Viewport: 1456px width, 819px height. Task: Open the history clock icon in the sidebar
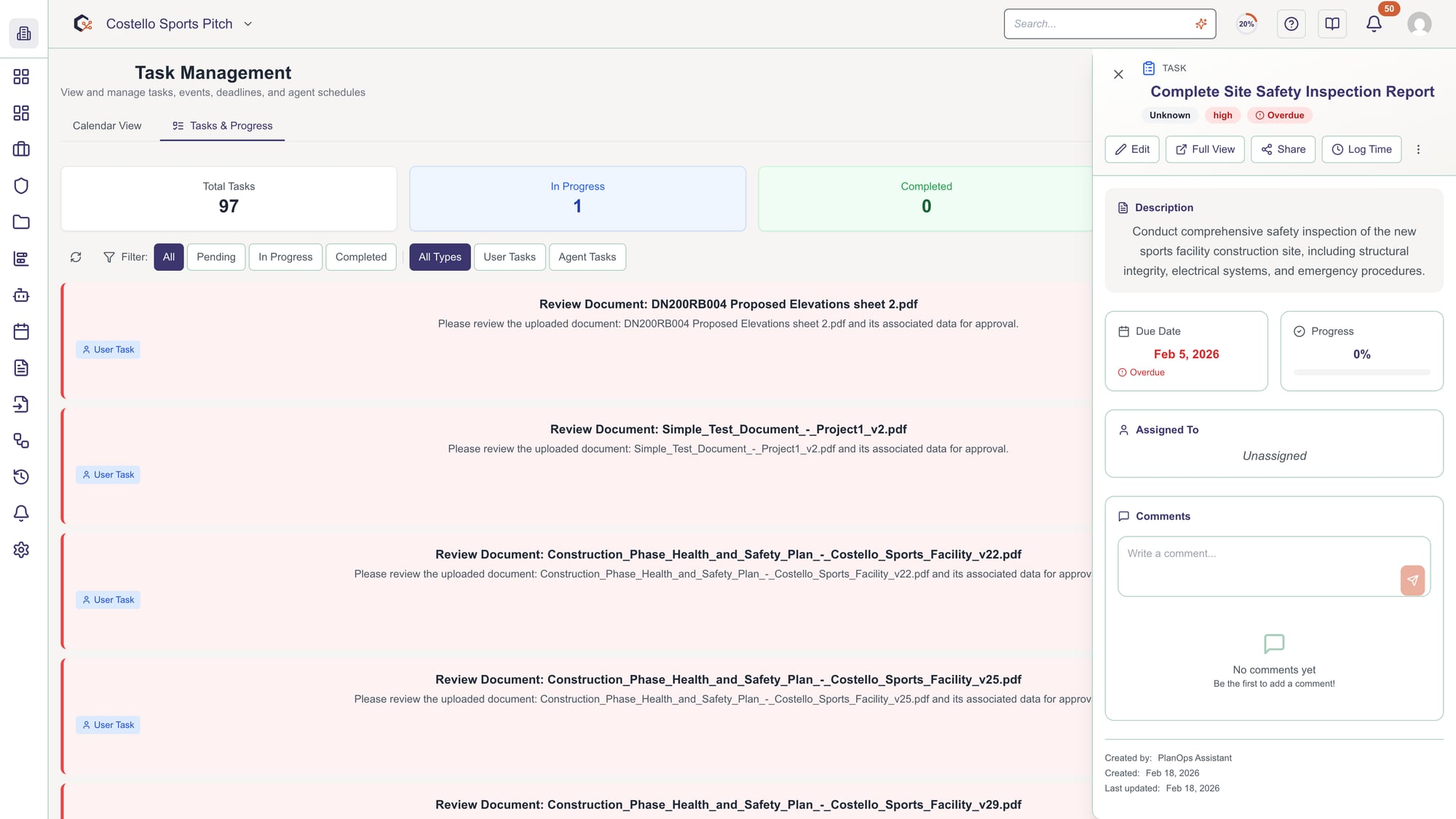[x=21, y=477]
